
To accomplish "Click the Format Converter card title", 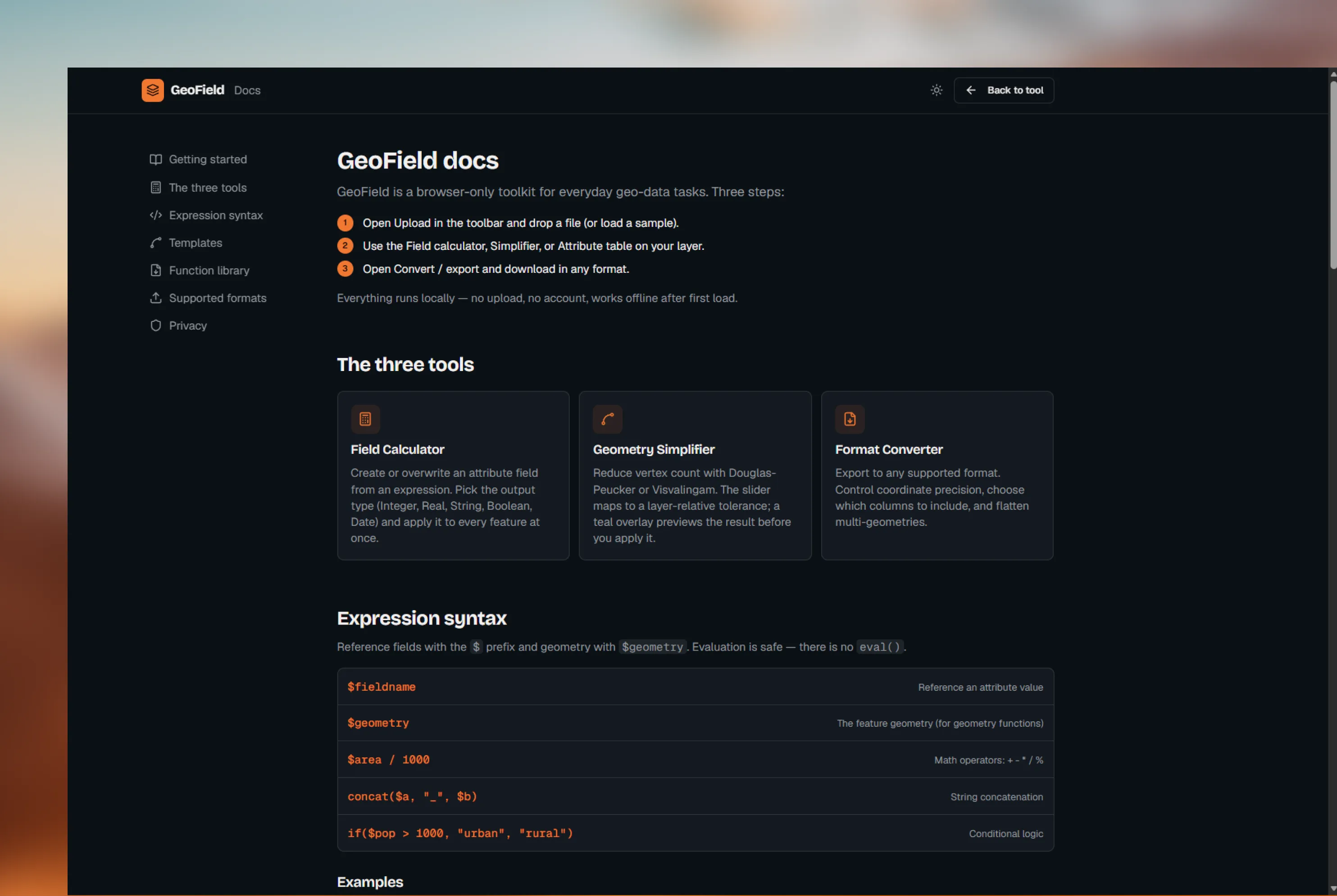I will click(889, 450).
